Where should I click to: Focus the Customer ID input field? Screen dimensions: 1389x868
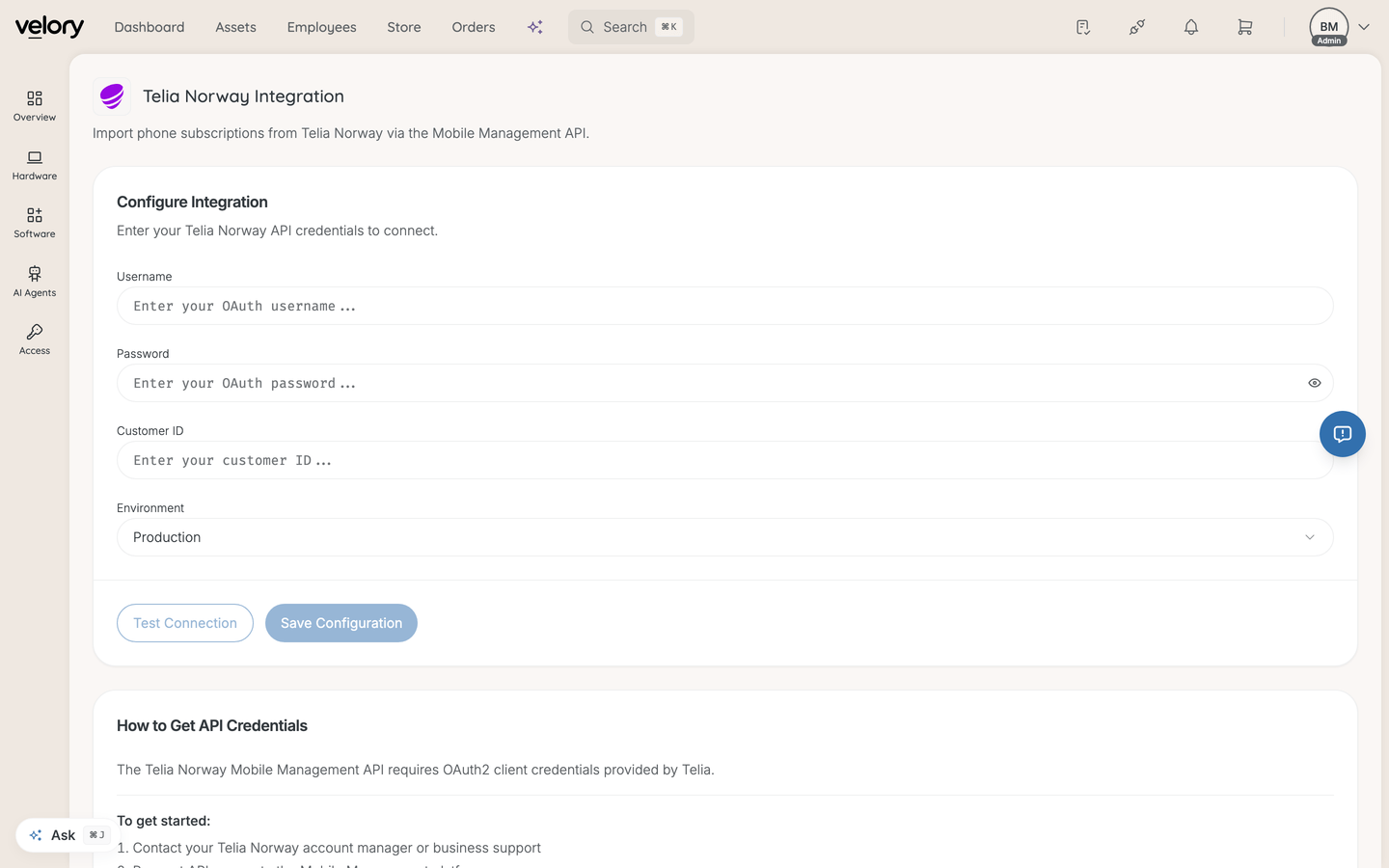click(x=725, y=460)
